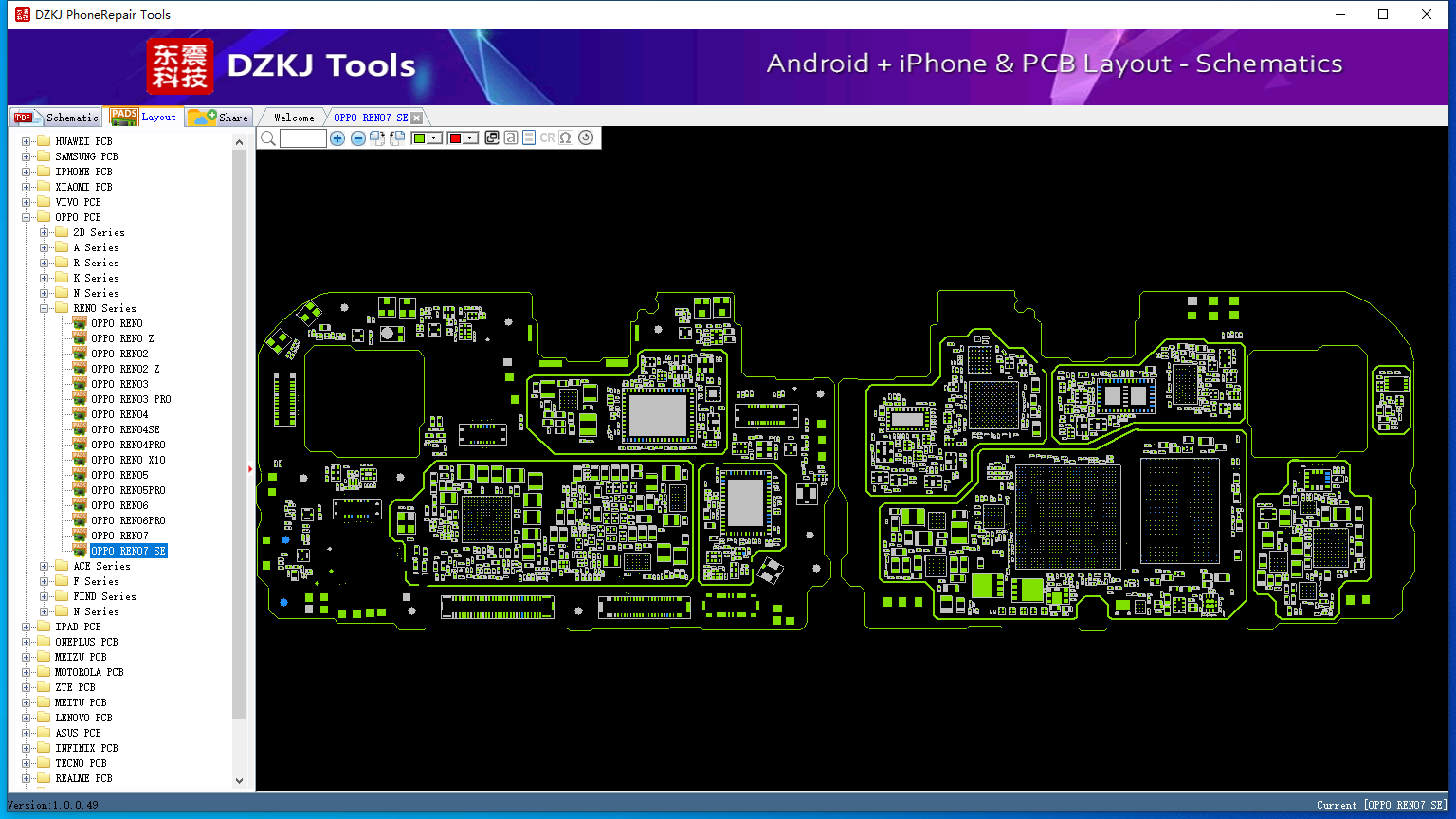Click the blue horizontal-lines toolbar icon

[529, 138]
